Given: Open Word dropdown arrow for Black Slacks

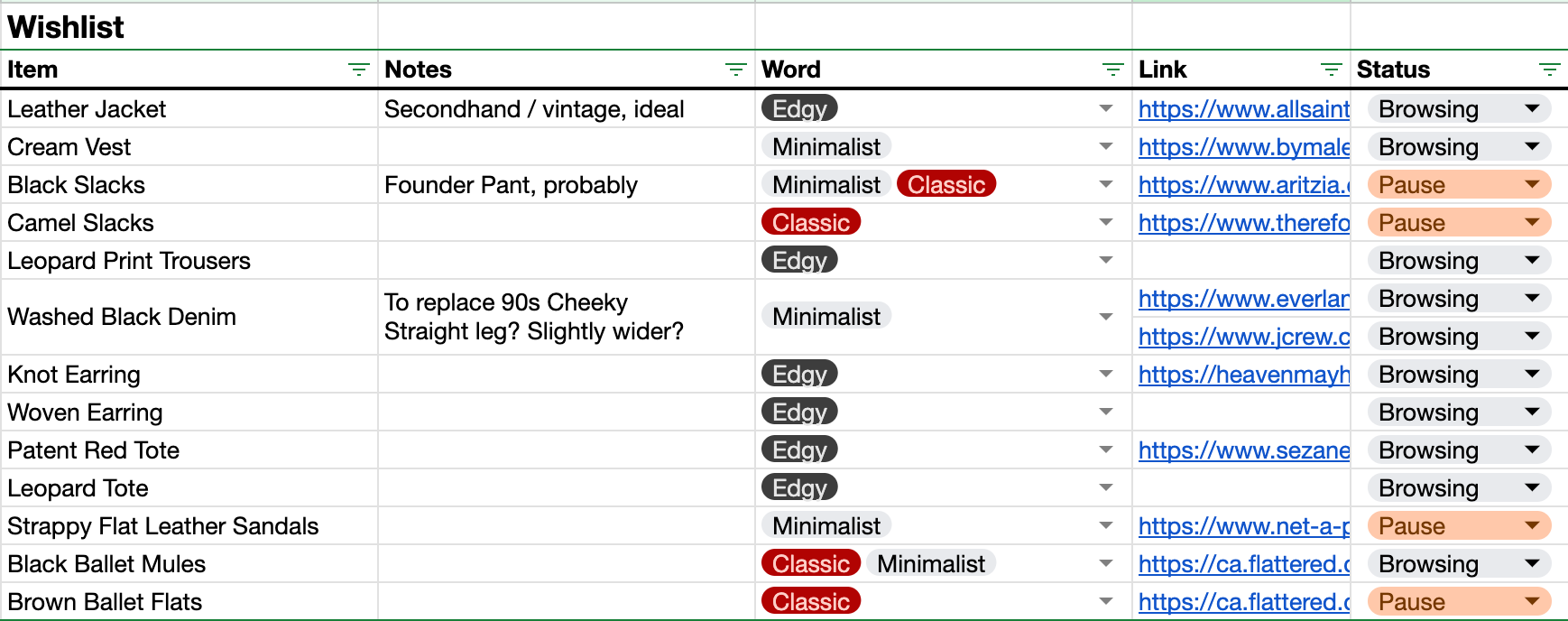Looking at the screenshot, I should 1106,184.
